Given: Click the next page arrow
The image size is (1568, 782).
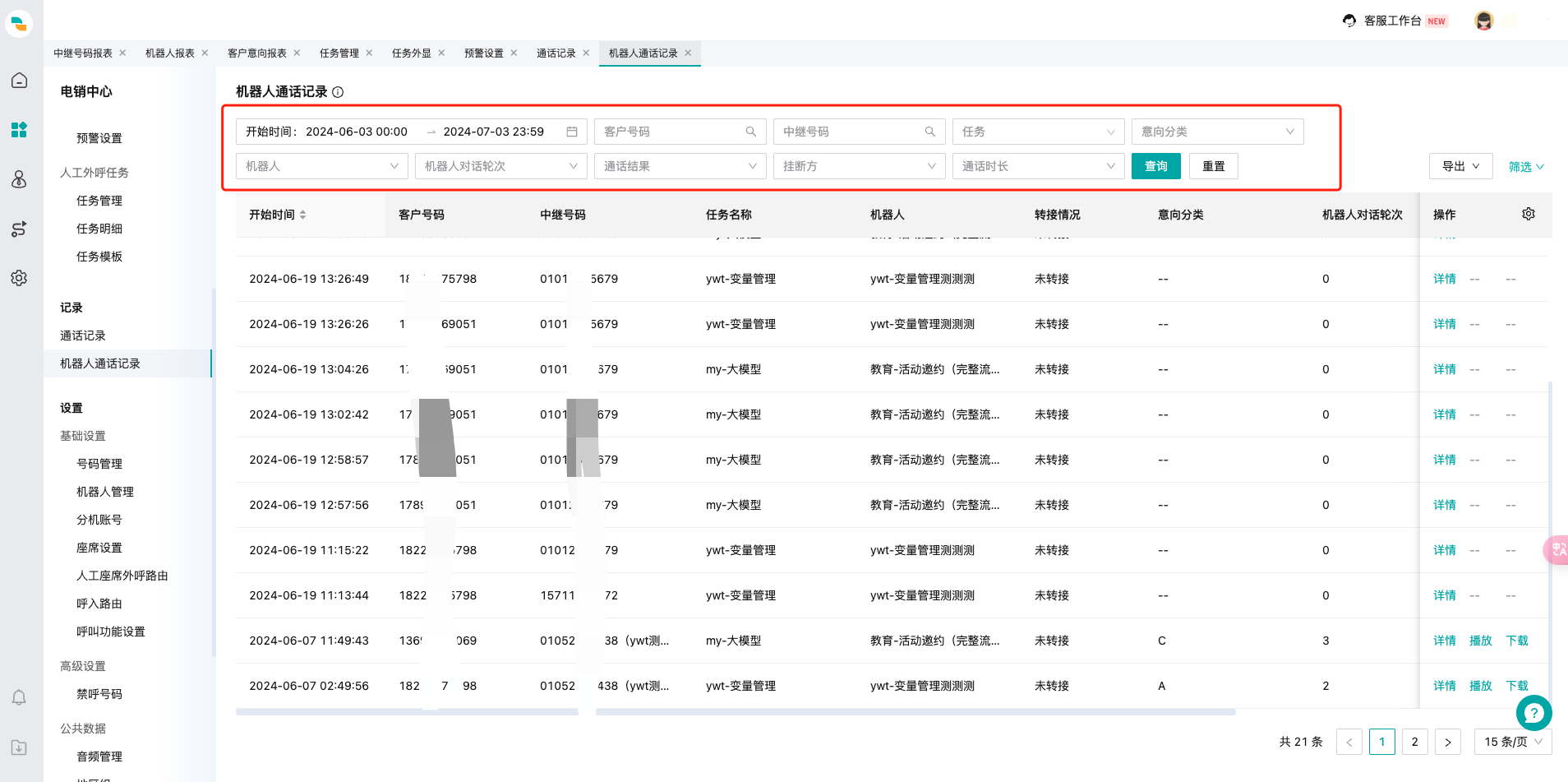Looking at the screenshot, I should pyautogui.click(x=1448, y=742).
